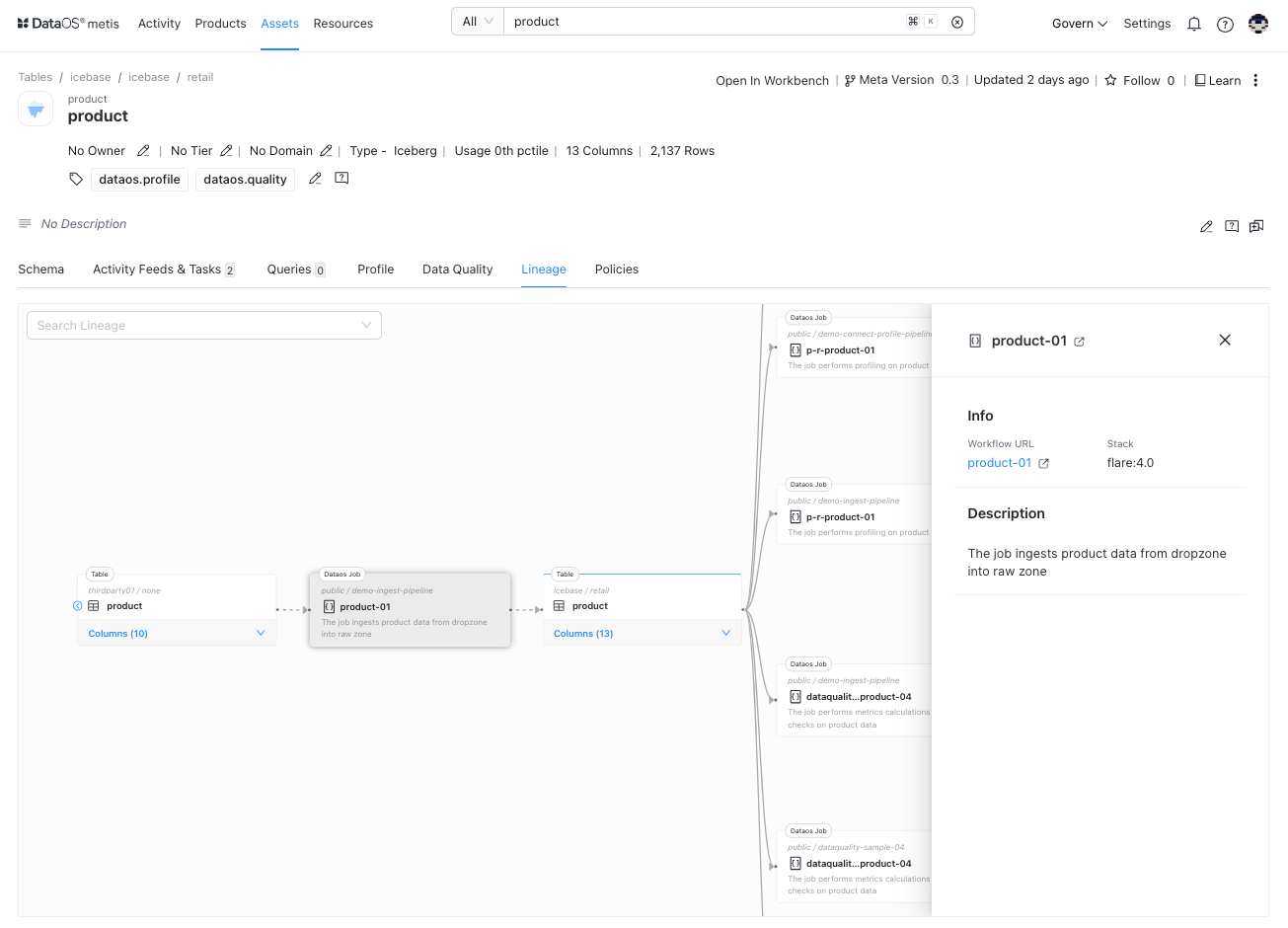Open the Search Lineage dropdown
The height and width of the screenshot is (928, 1288).
(204, 326)
